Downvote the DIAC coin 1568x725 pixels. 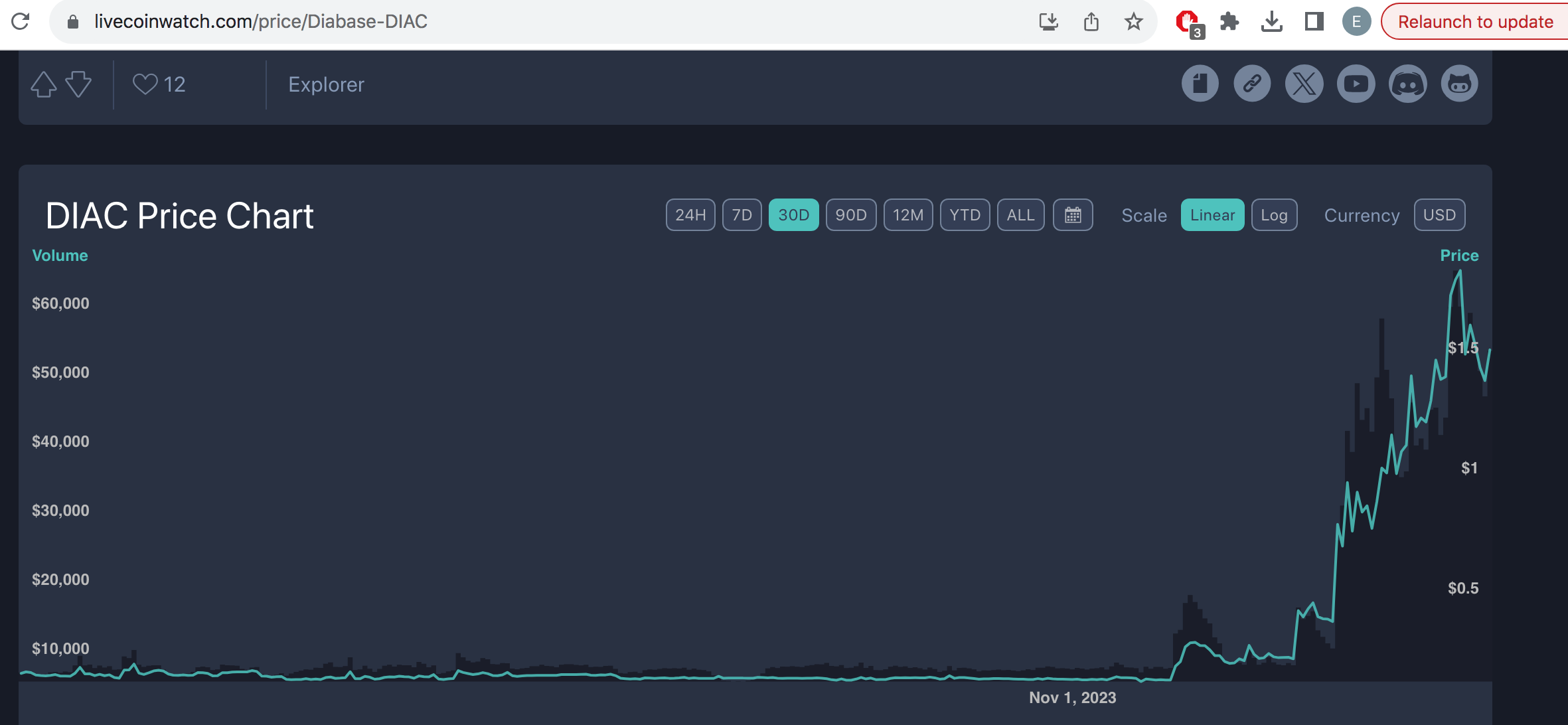pos(78,84)
